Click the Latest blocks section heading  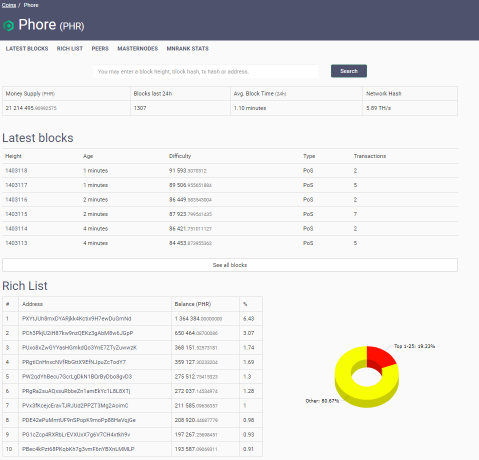tap(38, 138)
